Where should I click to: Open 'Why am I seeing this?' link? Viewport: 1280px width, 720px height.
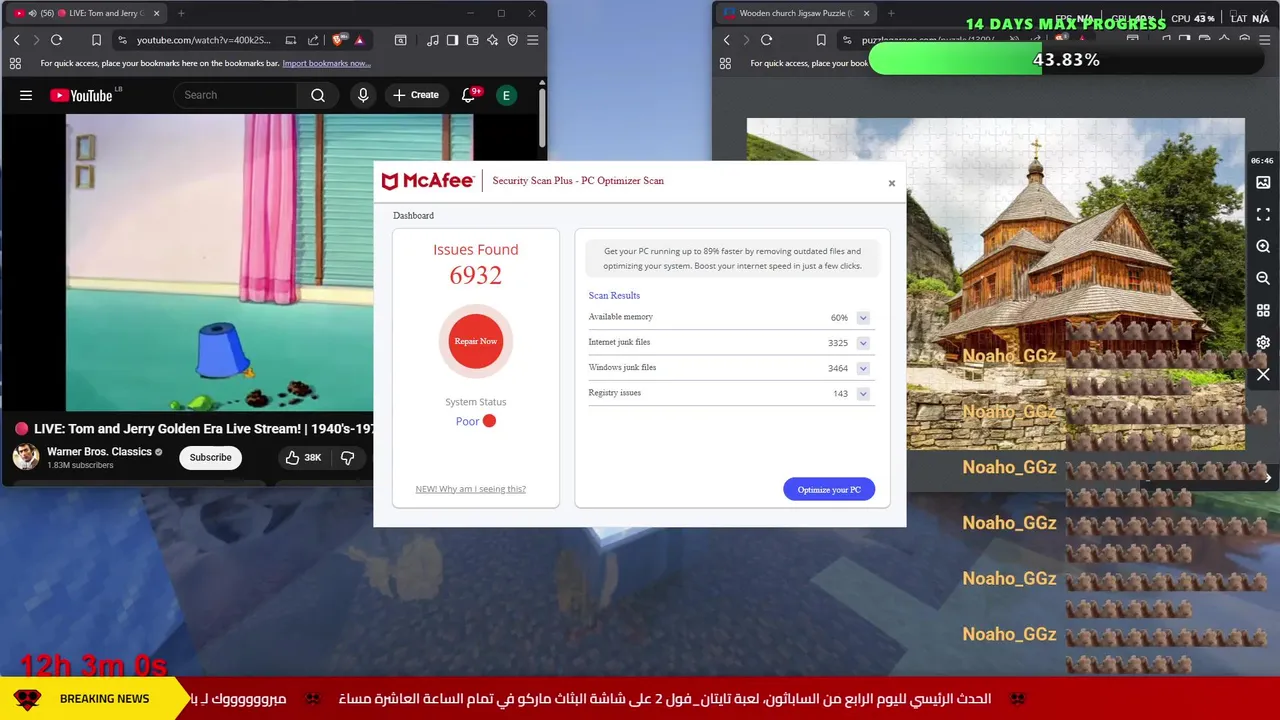click(471, 489)
